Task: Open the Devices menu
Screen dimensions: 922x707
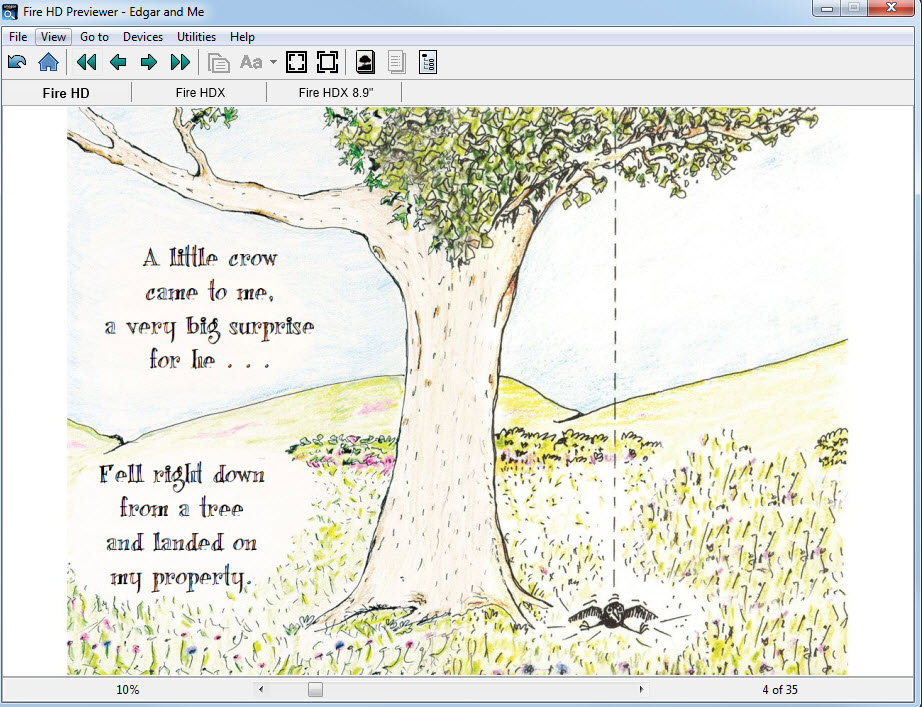Action: pos(143,37)
